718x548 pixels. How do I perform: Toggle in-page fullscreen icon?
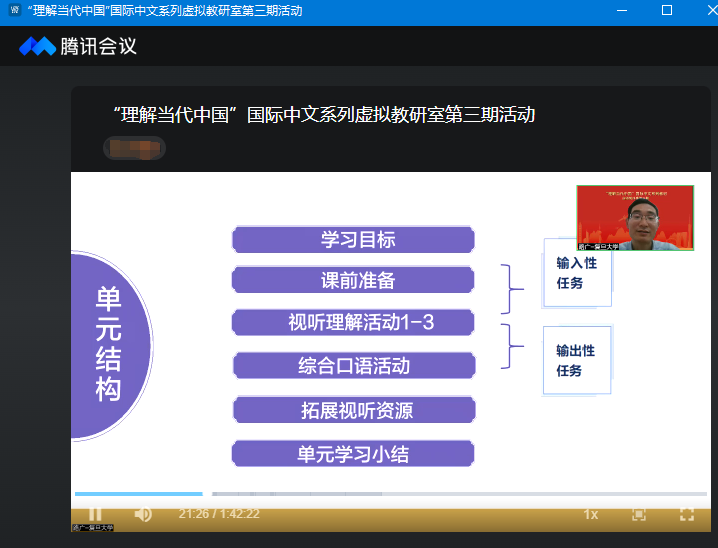639,514
